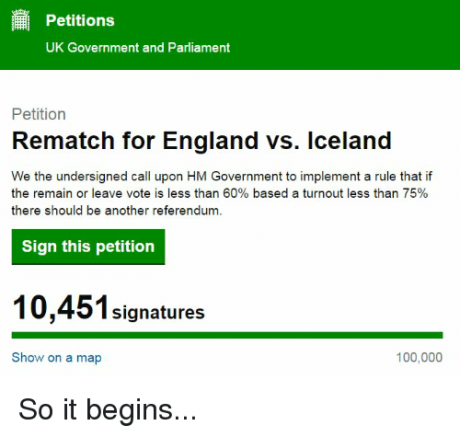
Task: Click the word England in the title
Action: coord(210,141)
